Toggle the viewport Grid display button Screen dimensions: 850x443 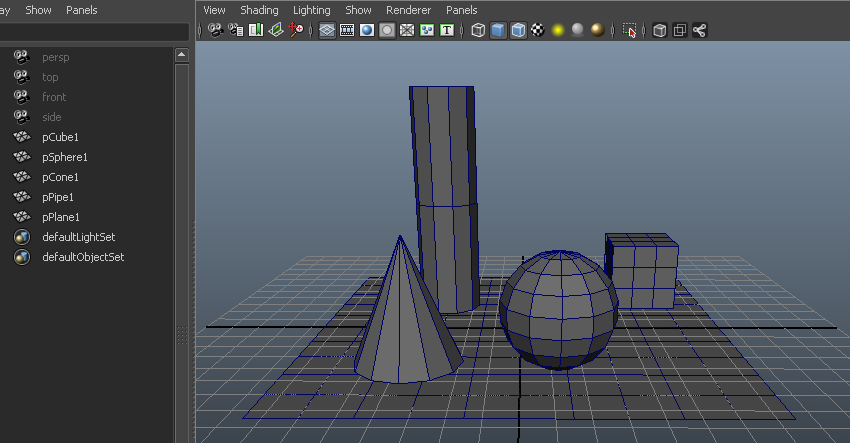coord(327,30)
